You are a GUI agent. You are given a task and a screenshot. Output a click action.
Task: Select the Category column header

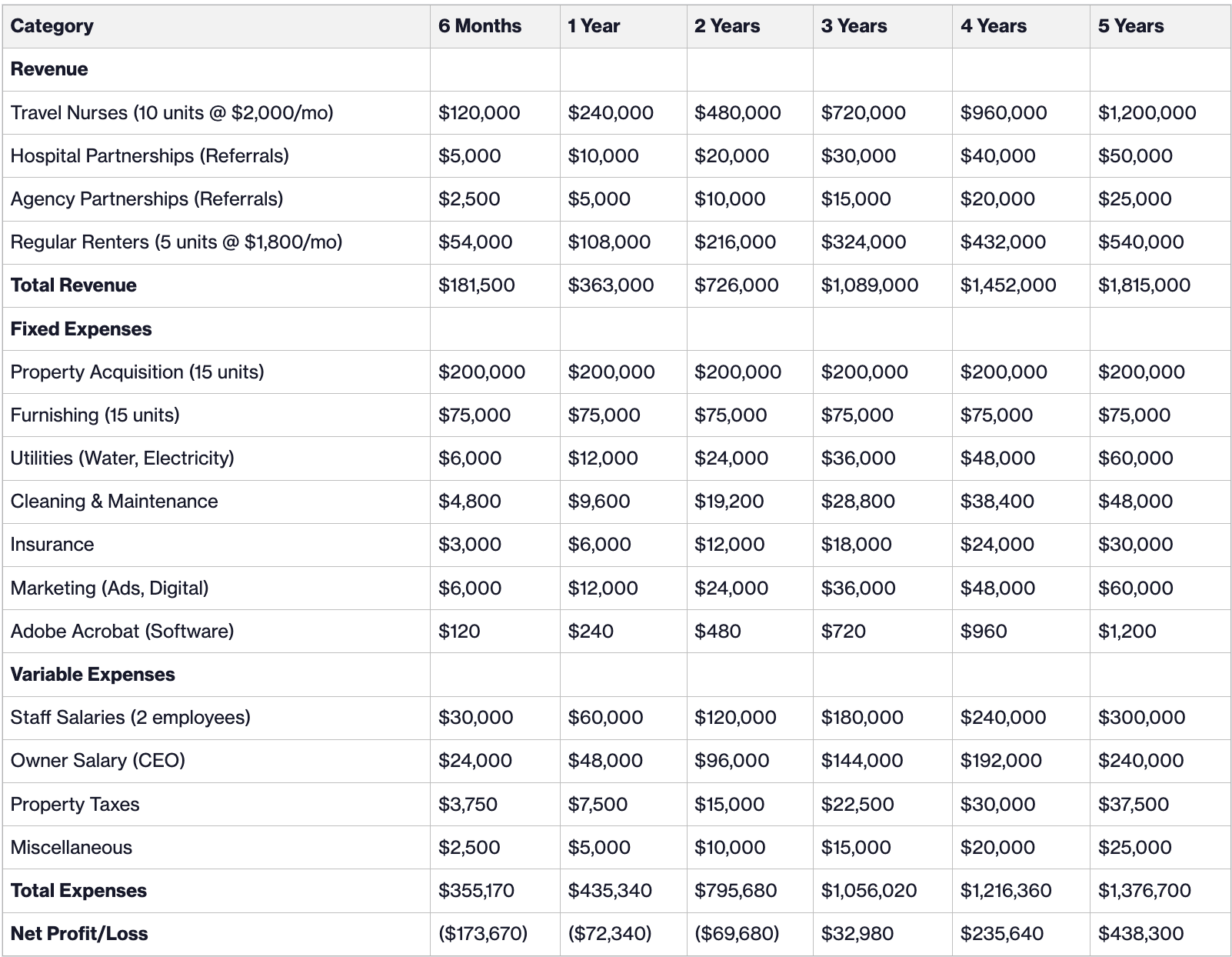[52, 25]
